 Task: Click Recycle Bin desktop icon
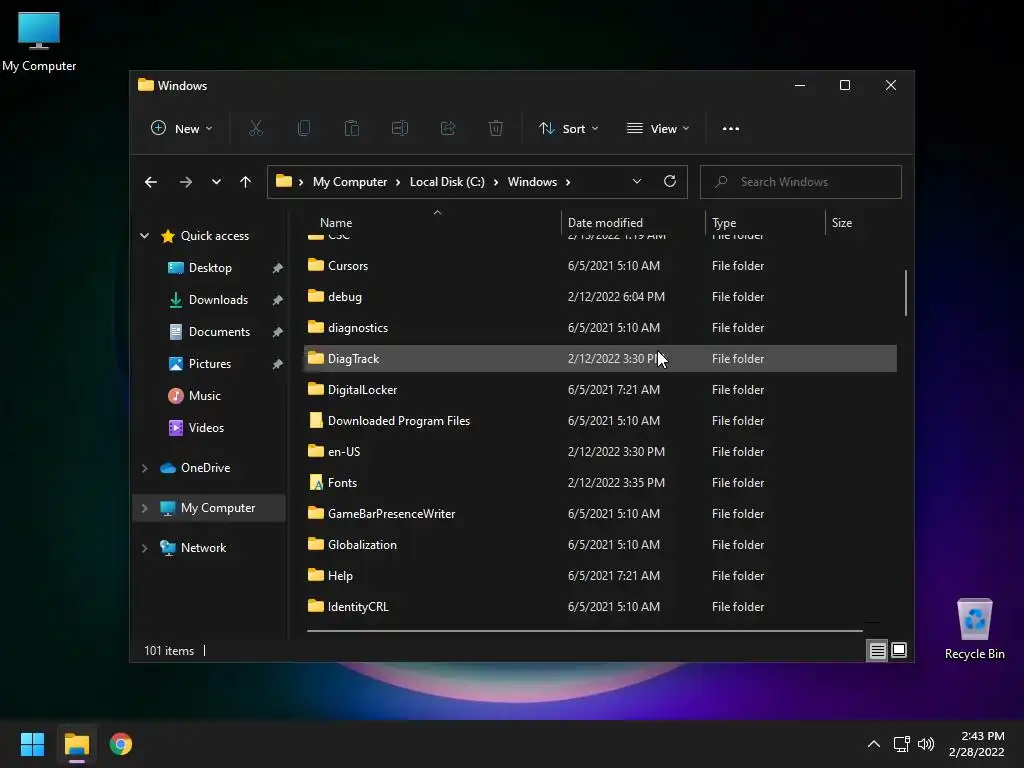tap(974, 629)
